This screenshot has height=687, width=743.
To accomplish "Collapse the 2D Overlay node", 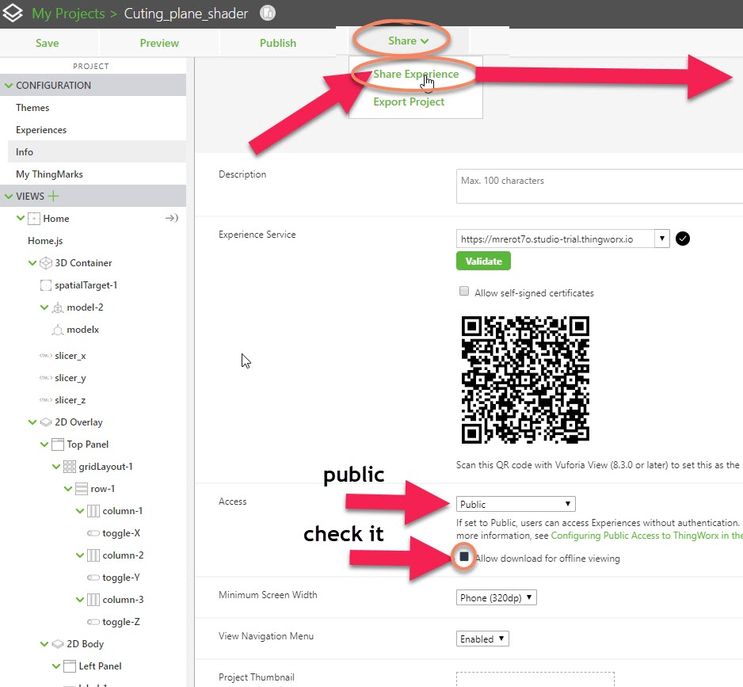I will tap(32, 422).
